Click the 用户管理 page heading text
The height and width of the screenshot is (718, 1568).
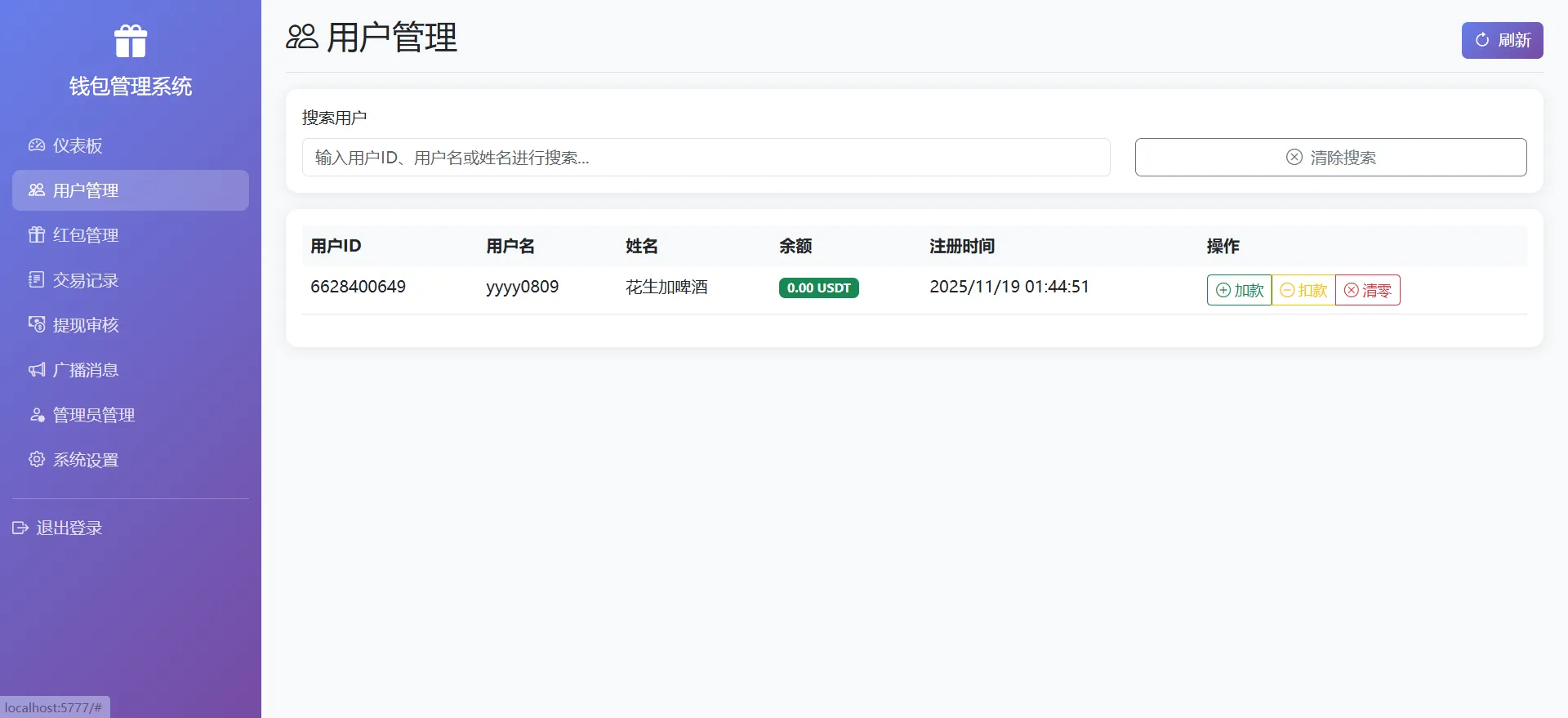click(x=392, y=37)
